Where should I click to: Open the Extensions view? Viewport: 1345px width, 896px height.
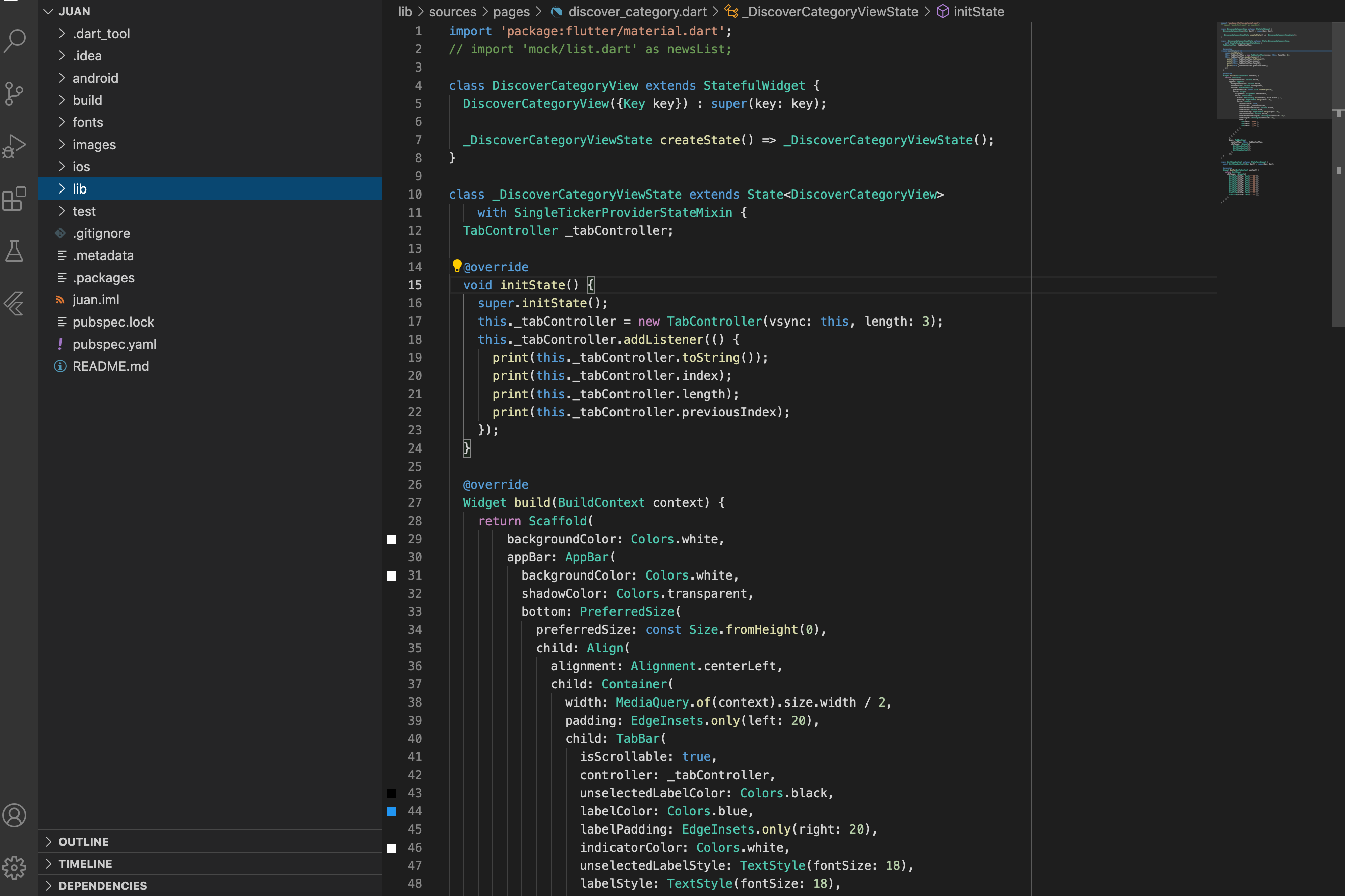(x=15, y=199)
